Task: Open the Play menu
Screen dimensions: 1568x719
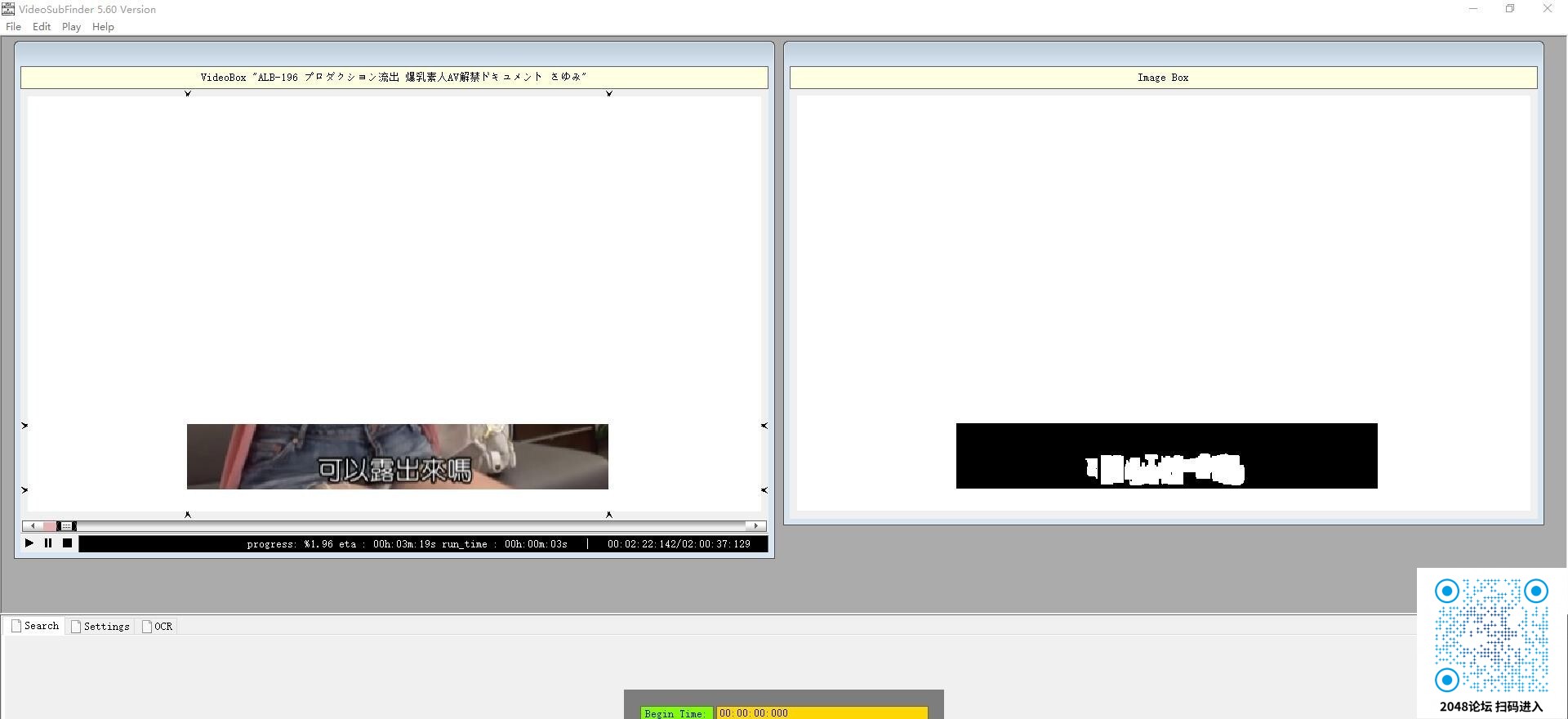Action: pos(71,27)
